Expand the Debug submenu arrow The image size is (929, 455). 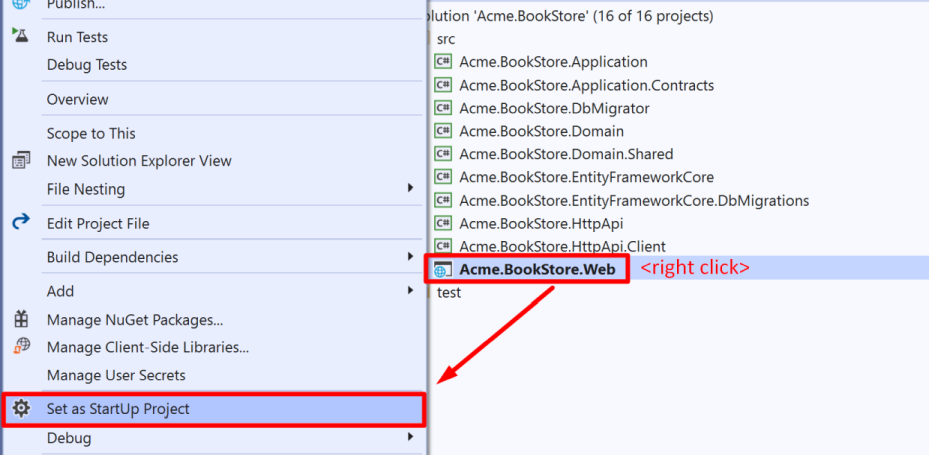tap(410, 438)
